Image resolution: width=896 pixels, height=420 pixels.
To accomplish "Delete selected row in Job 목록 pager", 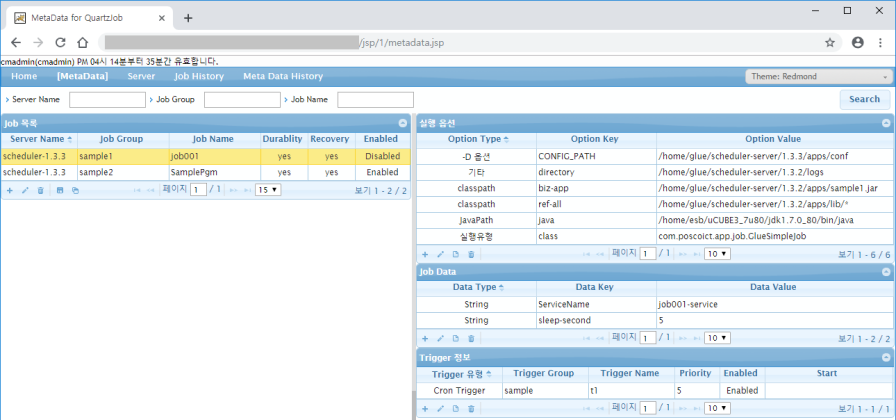I will point(41,190).
